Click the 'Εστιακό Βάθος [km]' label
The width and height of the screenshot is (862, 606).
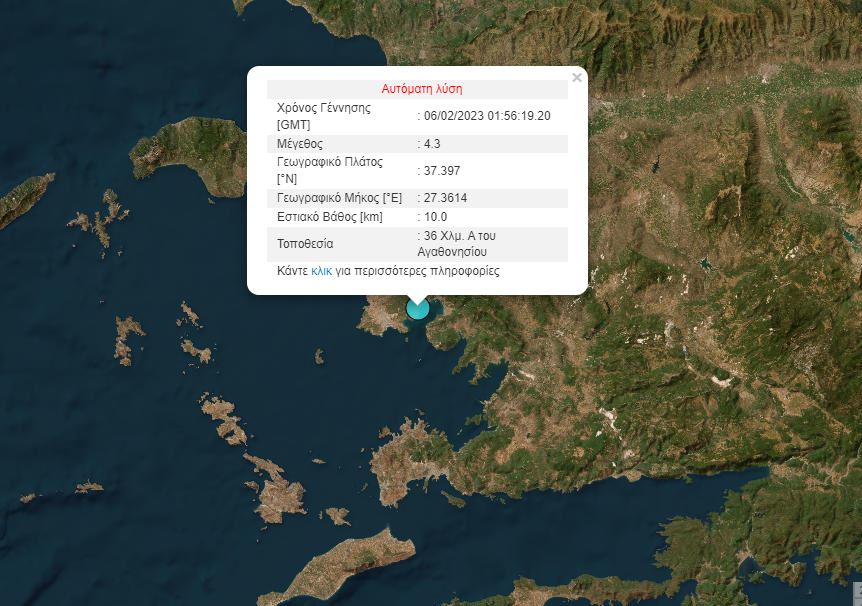pos(329,217)
